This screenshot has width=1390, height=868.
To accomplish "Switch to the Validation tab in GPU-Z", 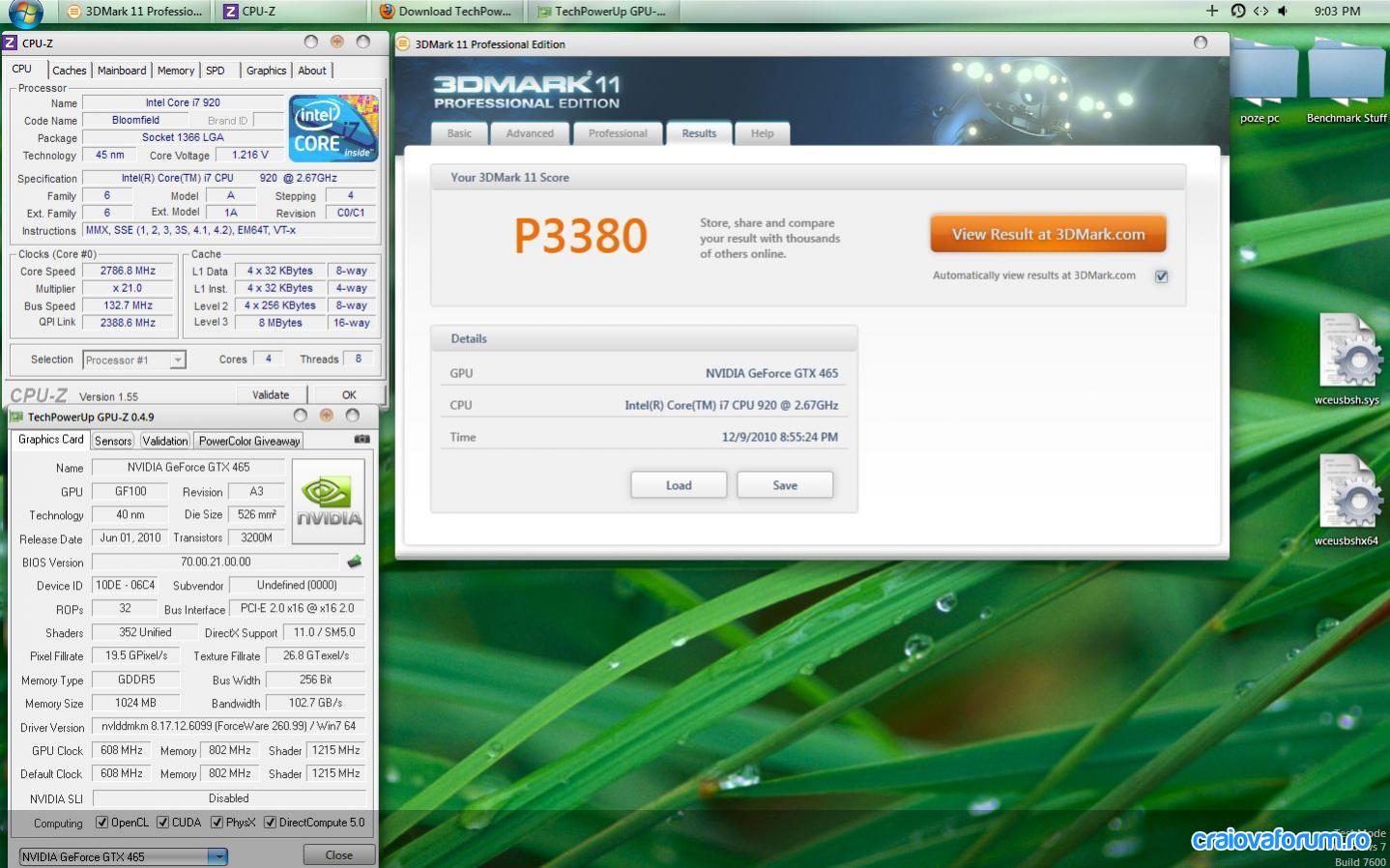I will click(165, 441).
